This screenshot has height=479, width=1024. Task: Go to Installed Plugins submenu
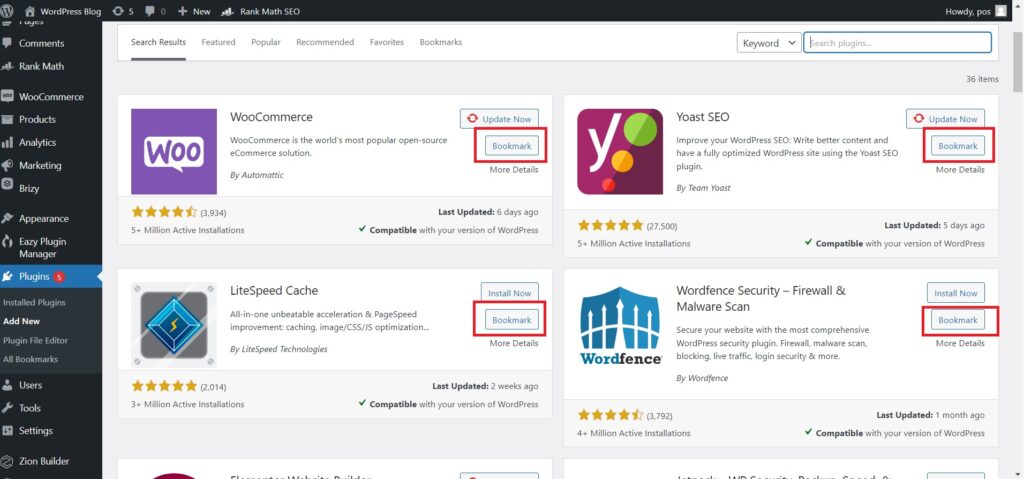(34, 303)
